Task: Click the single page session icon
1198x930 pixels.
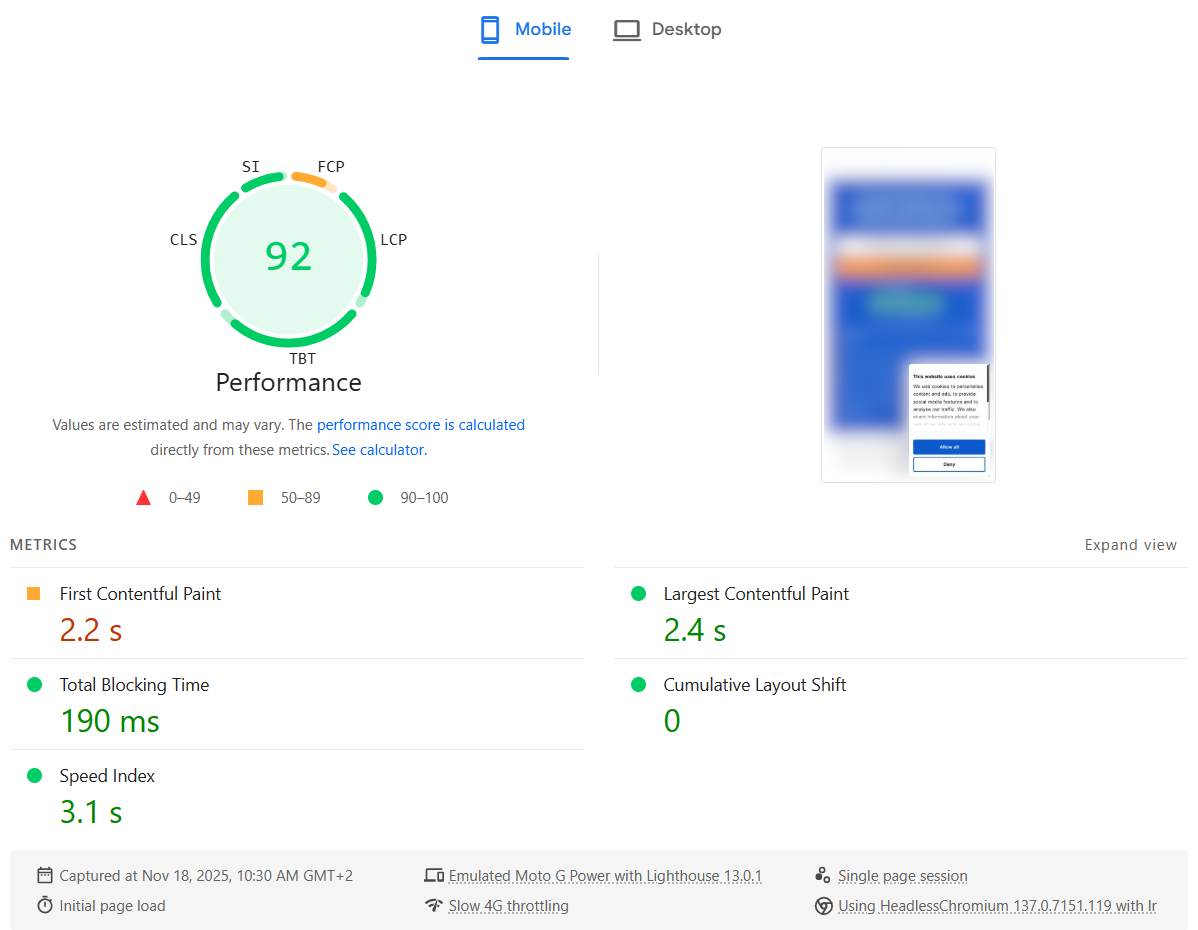Action: point(823,876)
